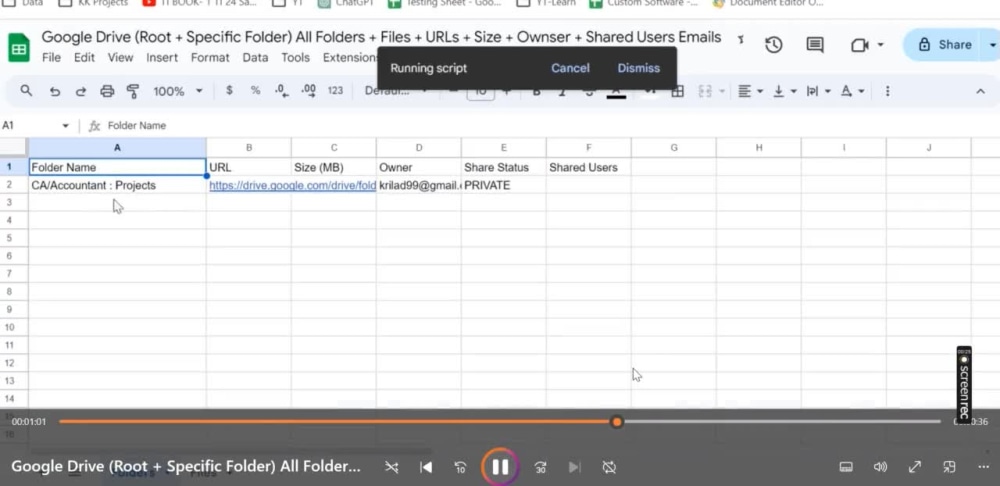Open the player volume control
1000x486 pixels.
tap(880, 467)
